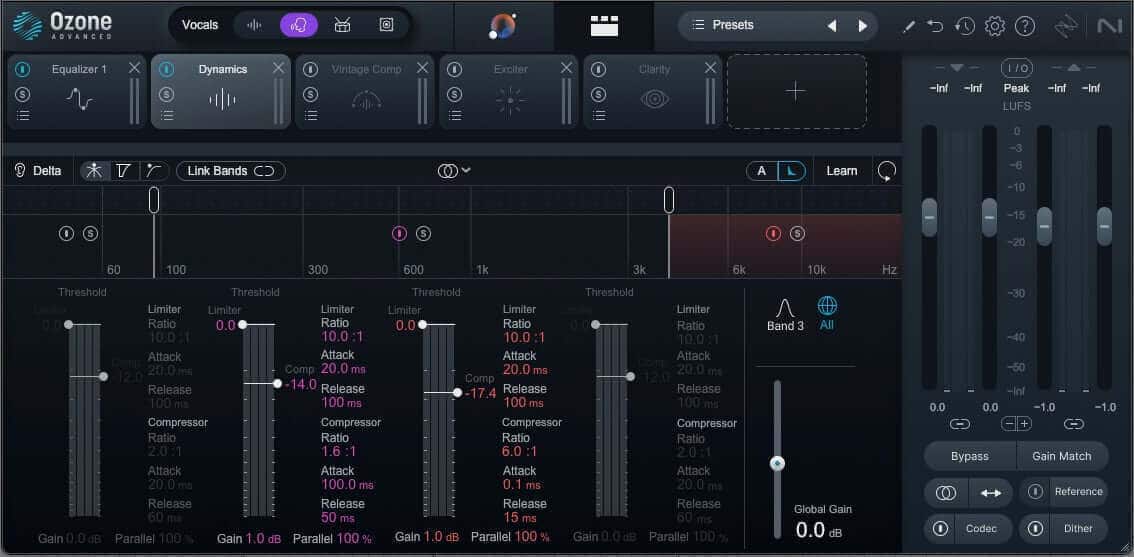This screenshot has width=1134, height=557.
Task: Open the Codec preview
Action: pos(981,529)
